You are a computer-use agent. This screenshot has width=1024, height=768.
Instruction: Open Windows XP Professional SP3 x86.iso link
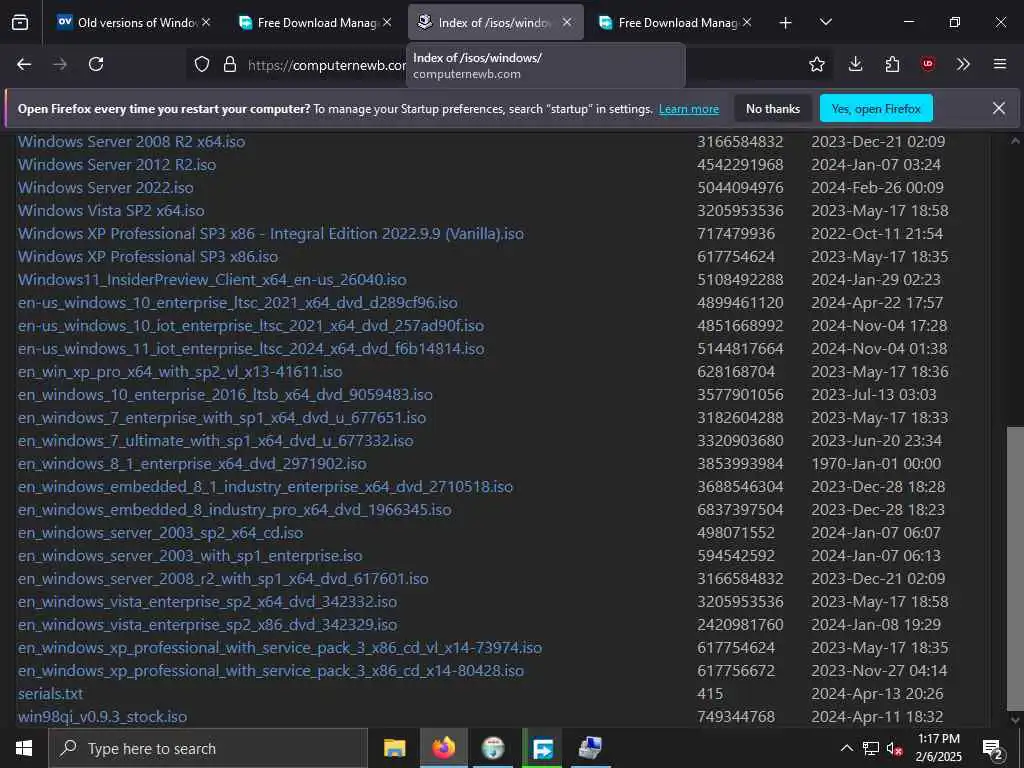[148, 257]
